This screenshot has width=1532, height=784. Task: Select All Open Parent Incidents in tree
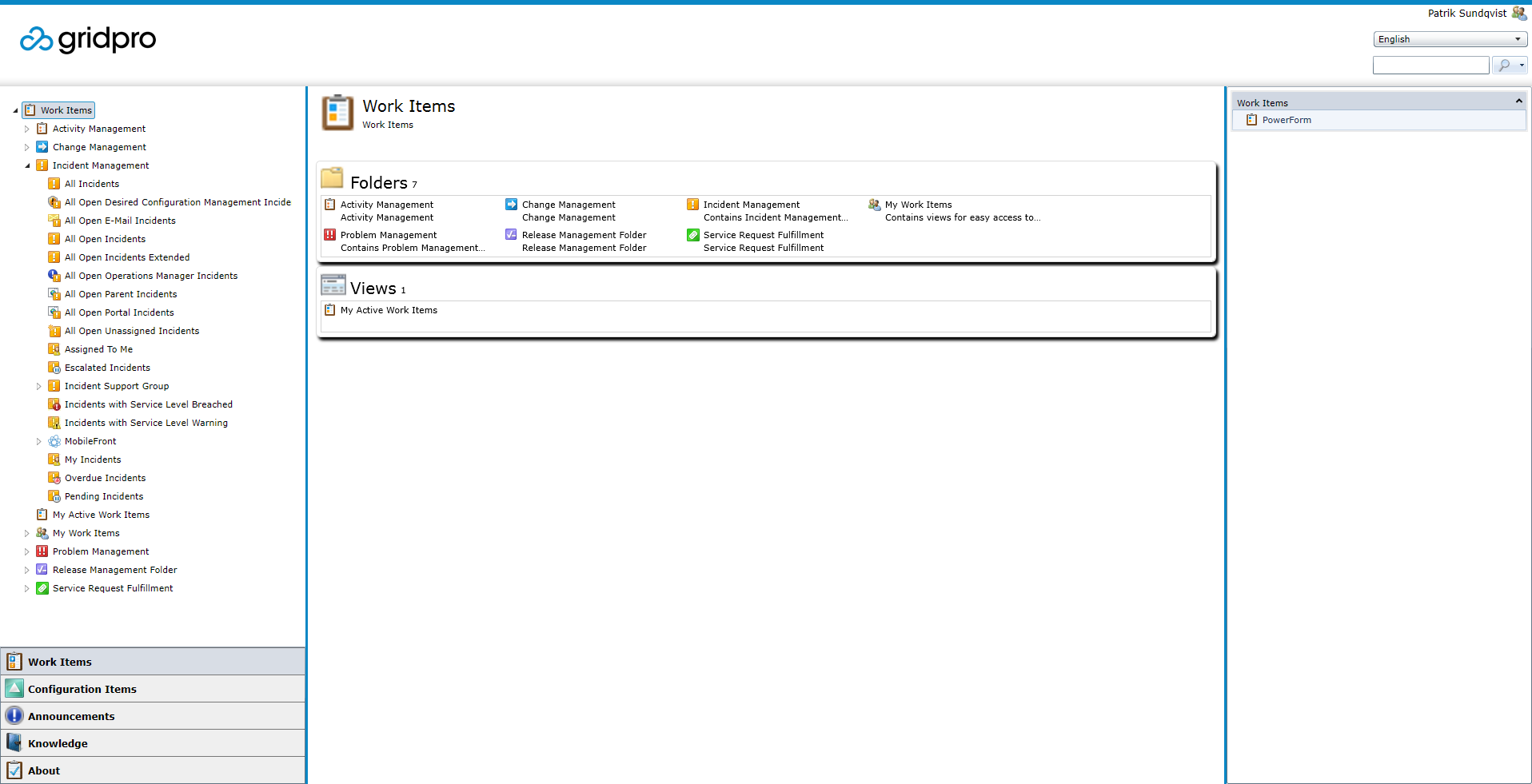(x=121, y=294)
